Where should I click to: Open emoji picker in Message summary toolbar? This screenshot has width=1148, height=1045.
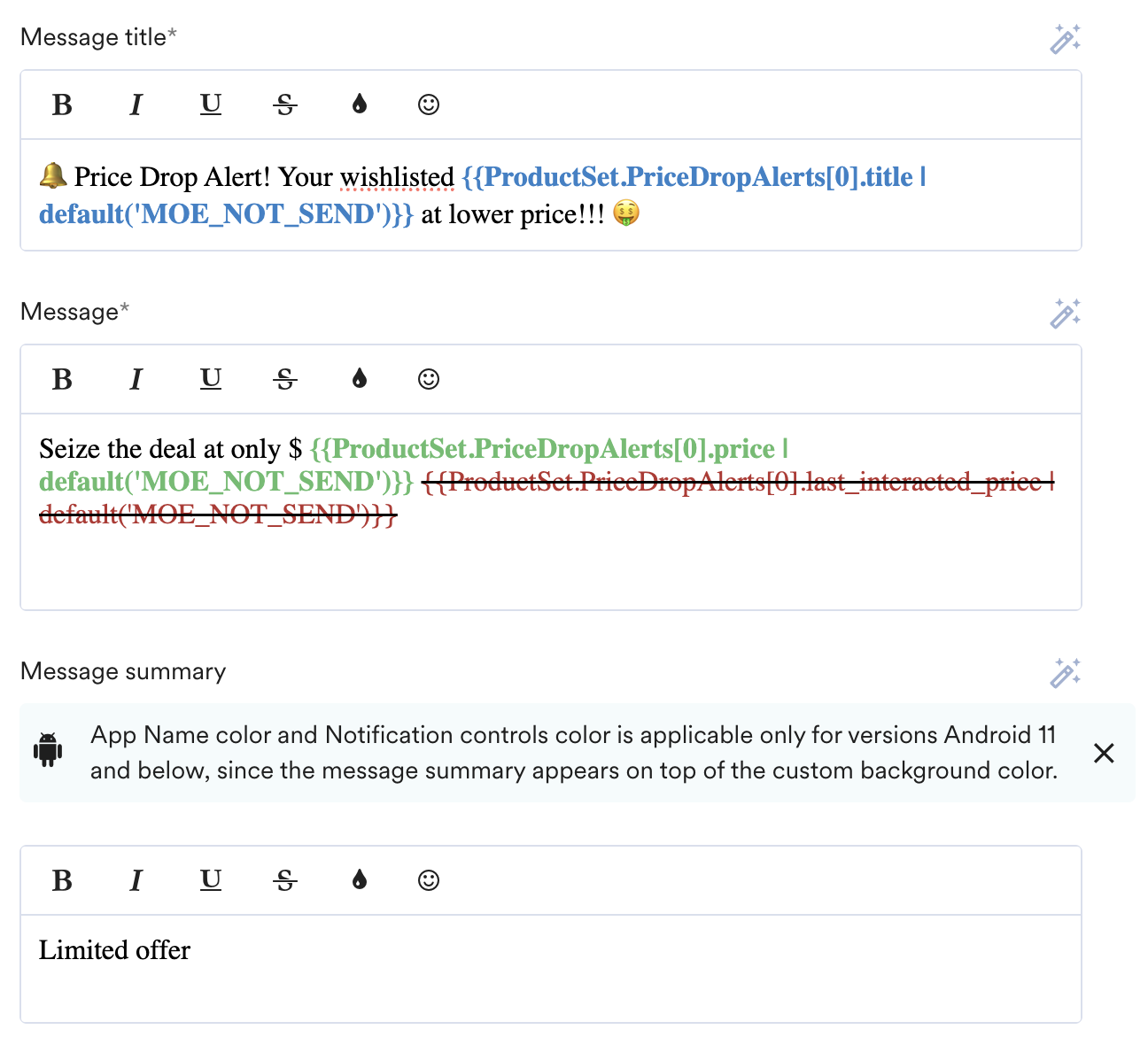429,880
